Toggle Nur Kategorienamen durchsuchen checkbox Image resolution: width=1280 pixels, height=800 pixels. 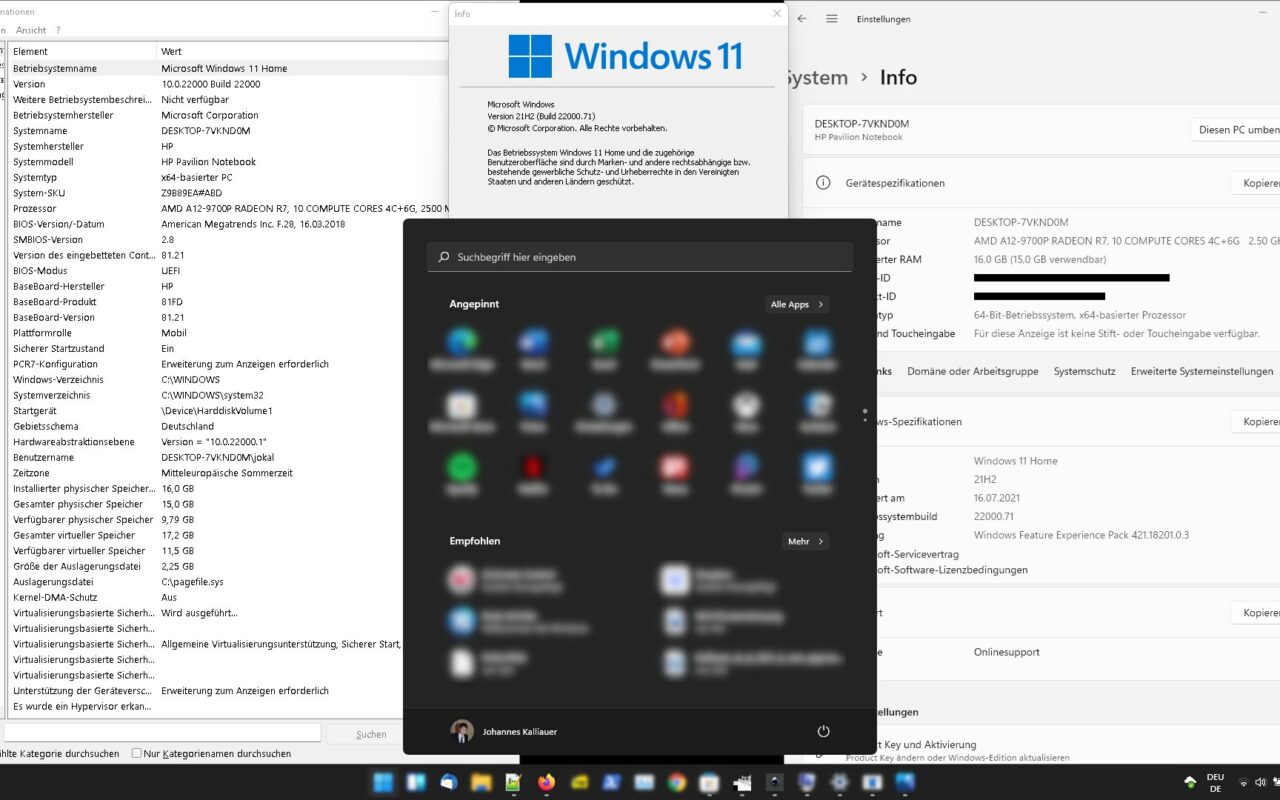(137, 753)
